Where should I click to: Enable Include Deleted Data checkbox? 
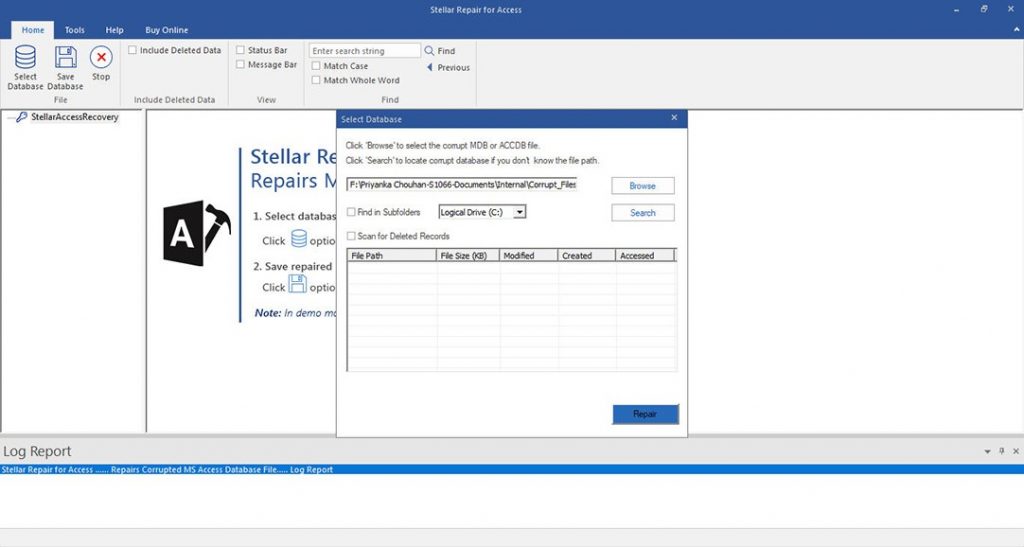[133, 50]
